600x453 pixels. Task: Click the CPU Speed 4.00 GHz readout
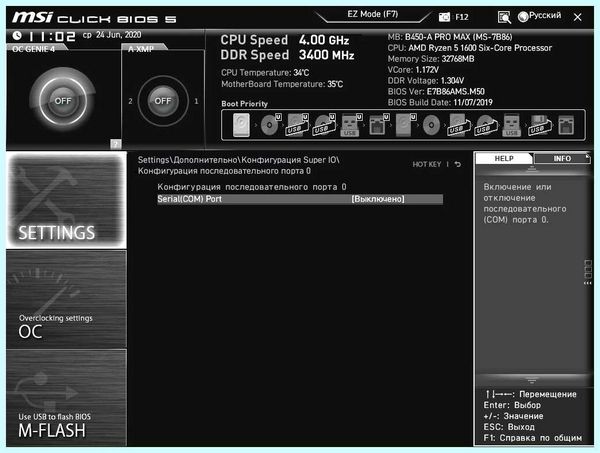point(285,40)
